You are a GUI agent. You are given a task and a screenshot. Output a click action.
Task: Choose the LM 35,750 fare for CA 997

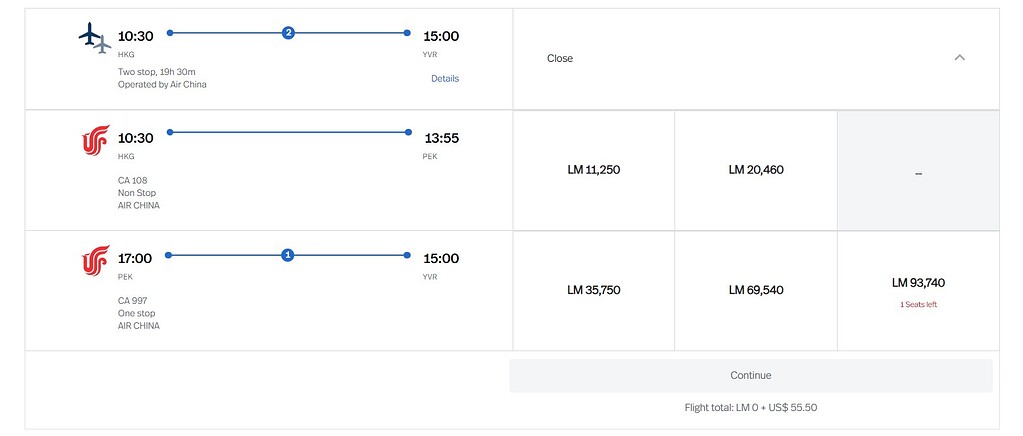point(593,290)
